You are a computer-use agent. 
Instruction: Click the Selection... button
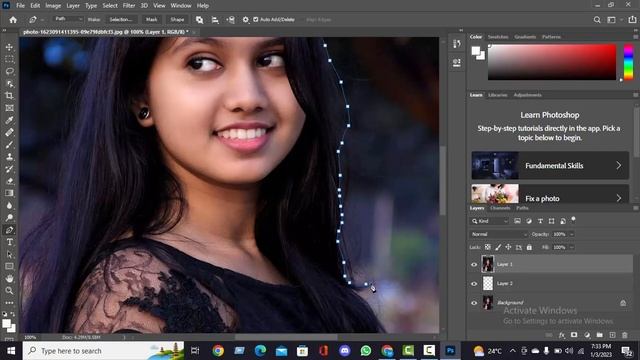click(121, 20)
